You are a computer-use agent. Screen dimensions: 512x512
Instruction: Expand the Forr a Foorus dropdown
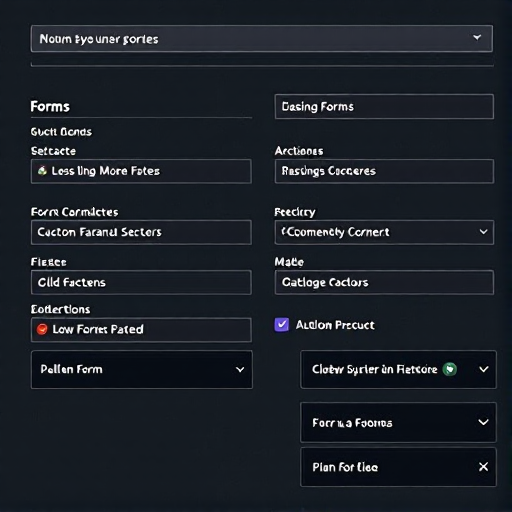click(483, 422)
